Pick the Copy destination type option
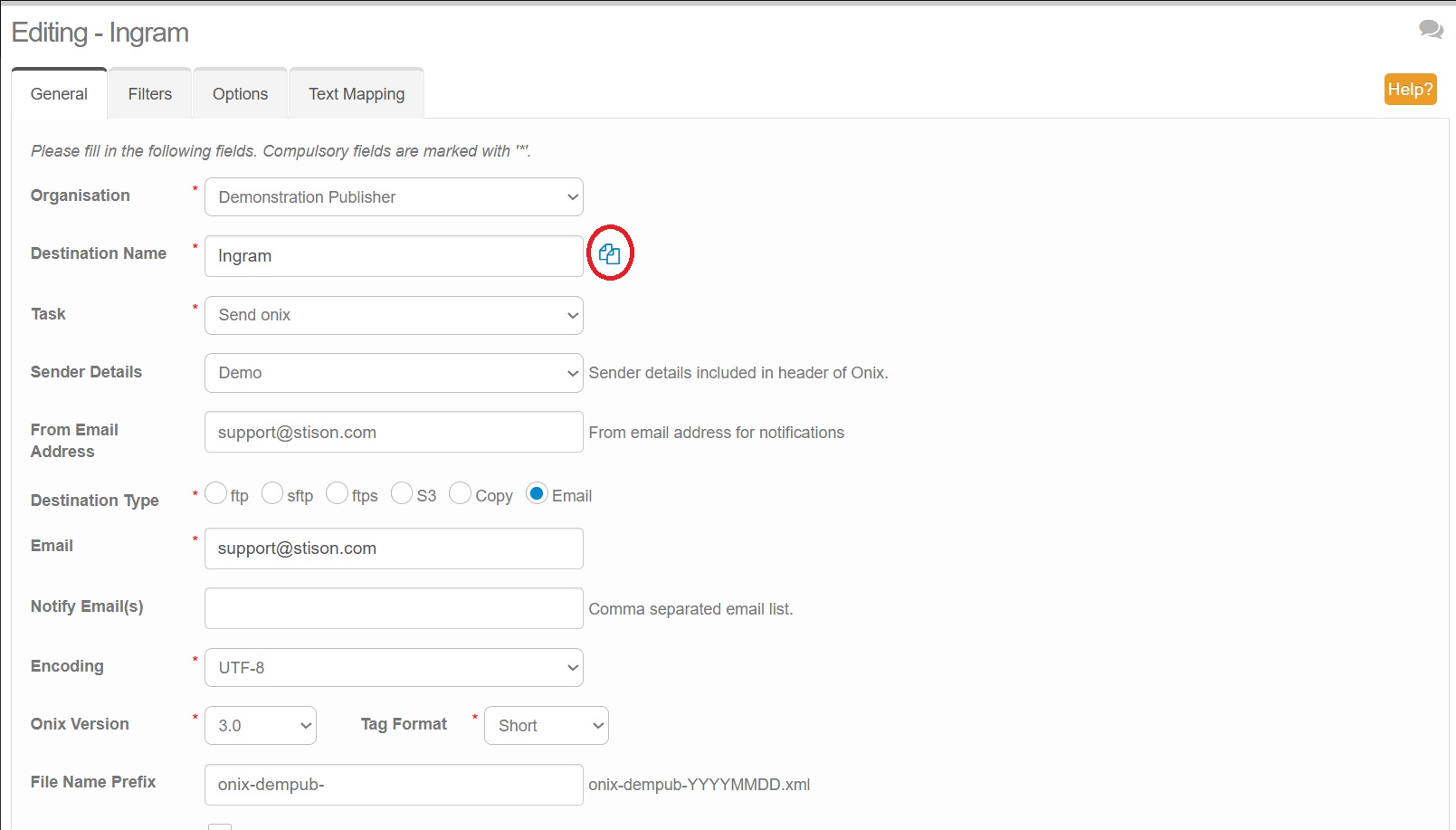The image size is (1456, 830). coord(460,493)
